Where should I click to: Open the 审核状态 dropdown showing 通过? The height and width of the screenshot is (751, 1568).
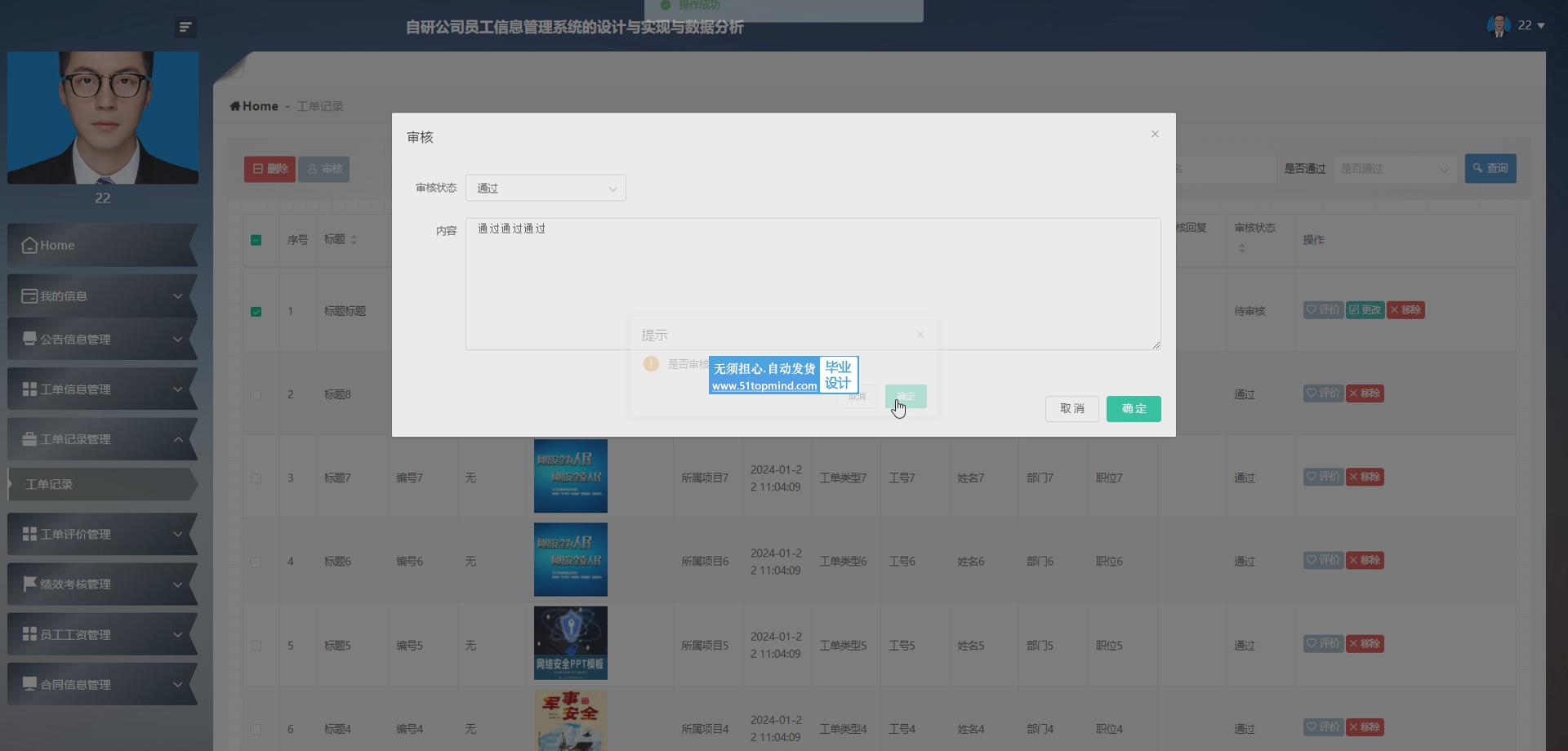546,188
